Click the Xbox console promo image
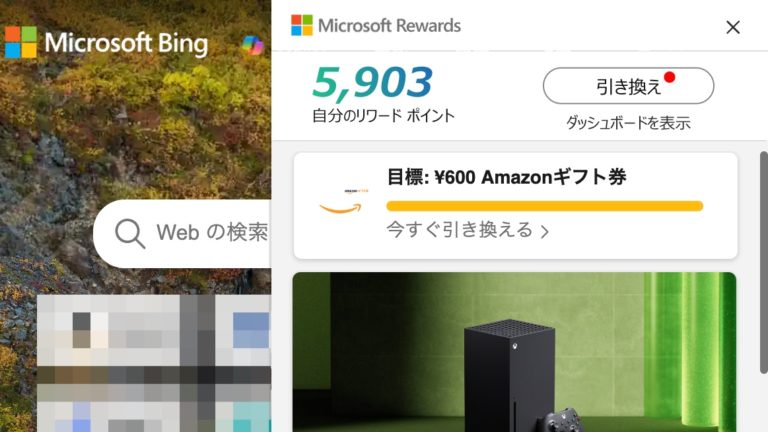This screenshot has width=768, height=432. point(514,352)
